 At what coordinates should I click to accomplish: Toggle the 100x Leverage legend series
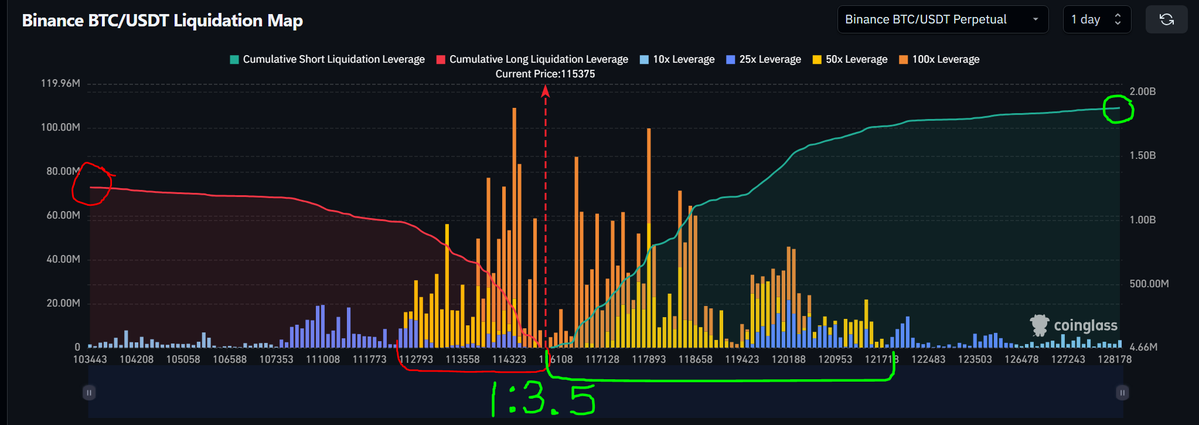pyautogui.click(x=939, y=59)
